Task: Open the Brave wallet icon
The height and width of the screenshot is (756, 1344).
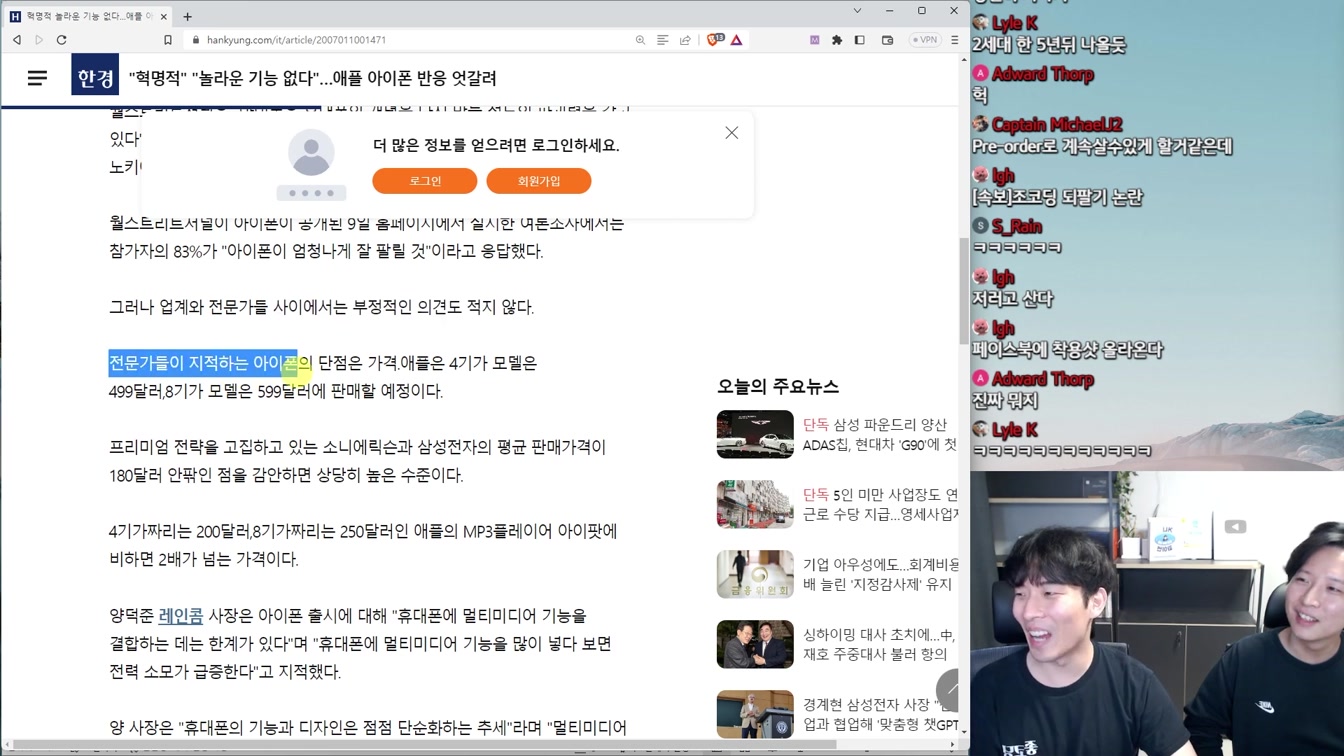Action: [x=887, y=40]
